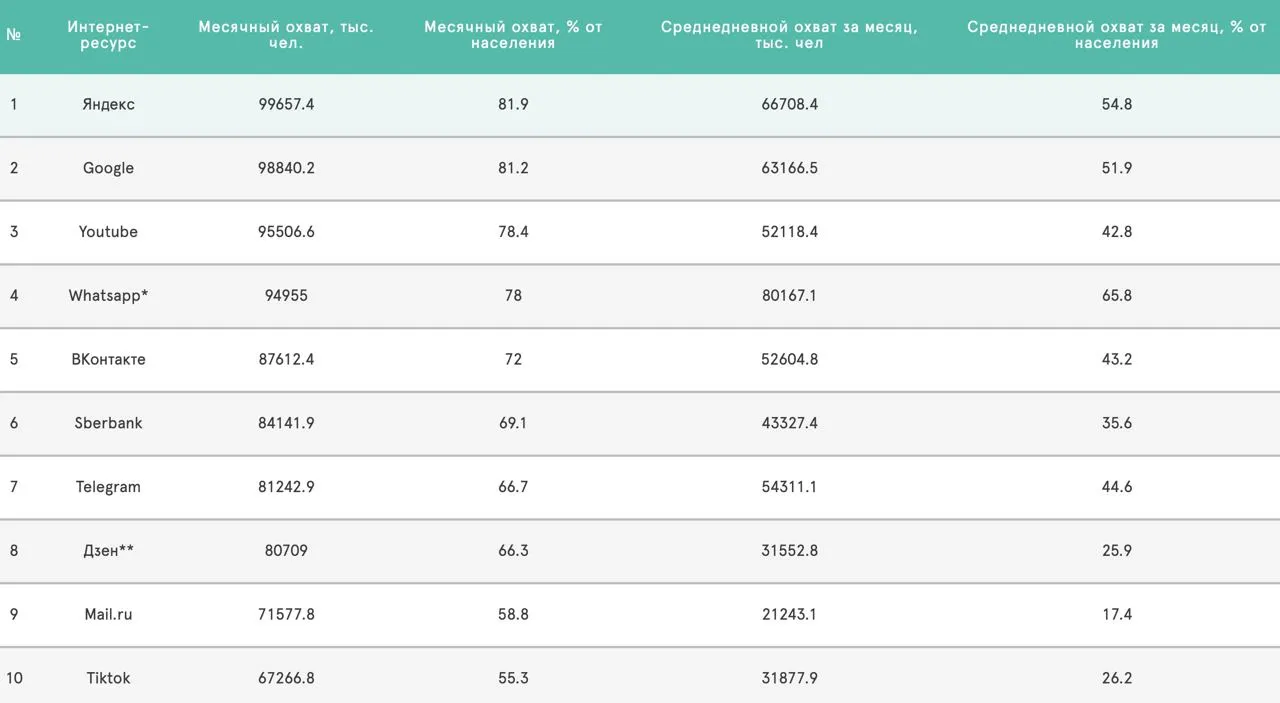Click the Интернет-ресурс column header
The height and width of the screenshot is (703, 1280).
point(108,35)
